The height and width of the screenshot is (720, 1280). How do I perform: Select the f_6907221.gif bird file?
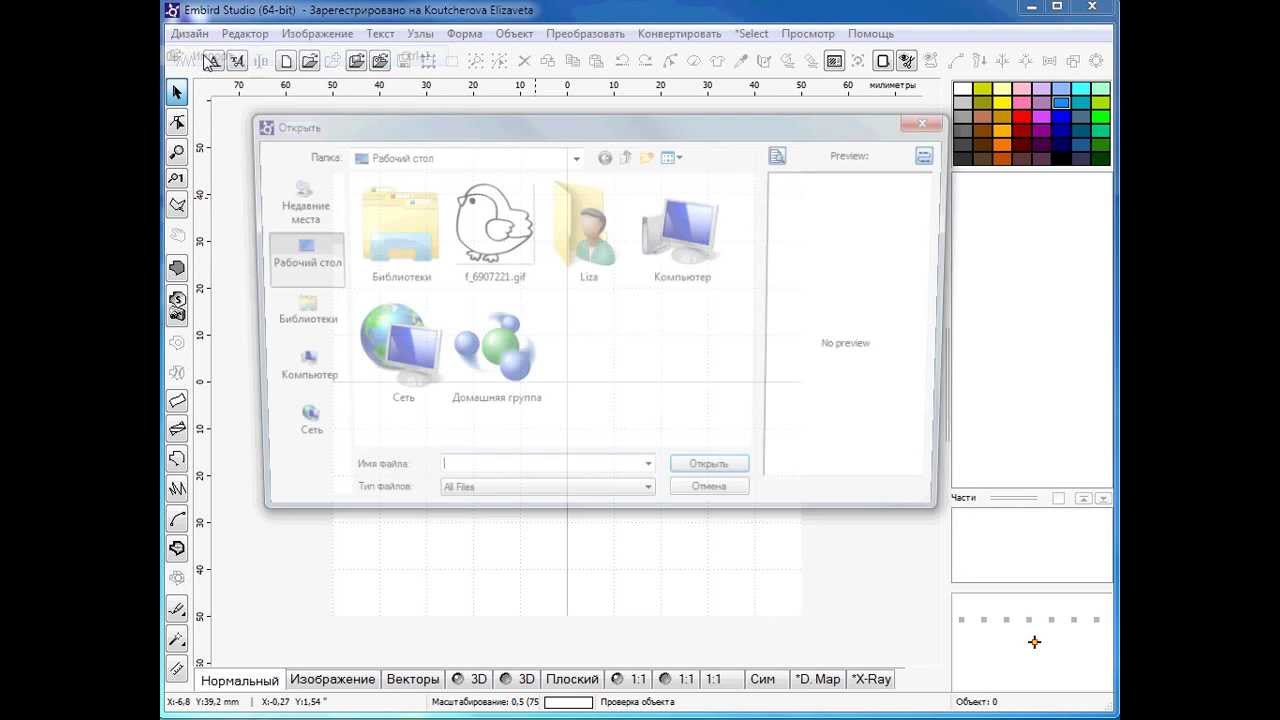point(495,233)
